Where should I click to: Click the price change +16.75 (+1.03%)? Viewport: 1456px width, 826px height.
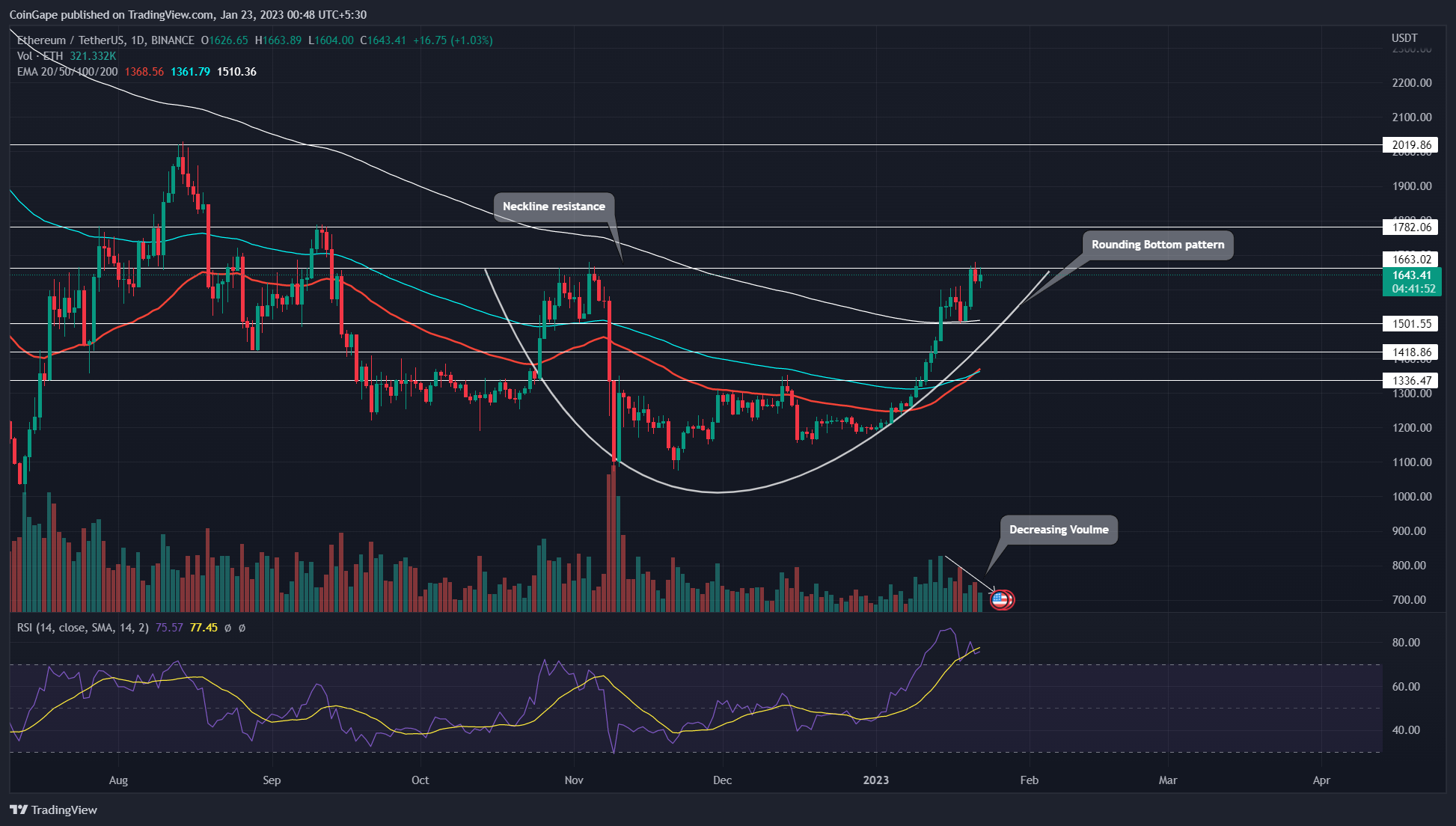[453, 40]
